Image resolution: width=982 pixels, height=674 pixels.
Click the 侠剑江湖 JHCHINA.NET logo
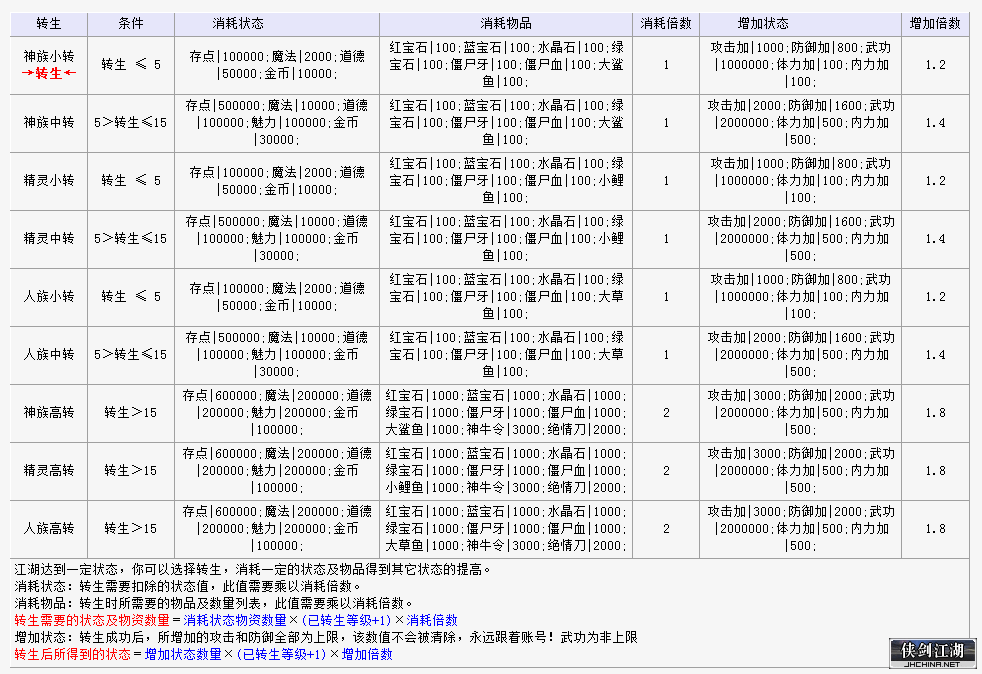[933, 653]
